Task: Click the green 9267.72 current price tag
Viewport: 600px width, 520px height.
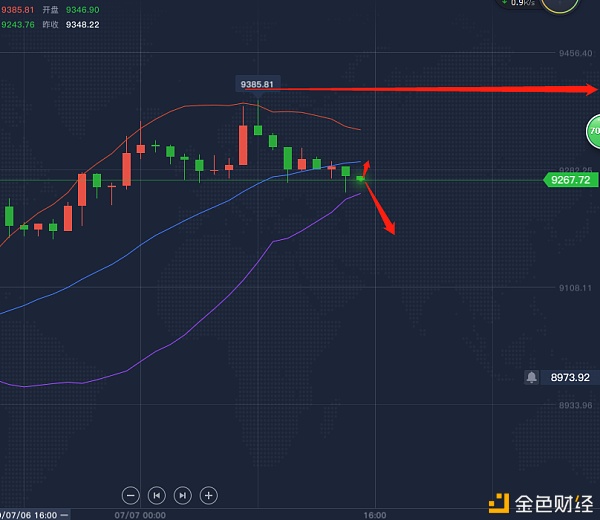Action: pos(571,180)
